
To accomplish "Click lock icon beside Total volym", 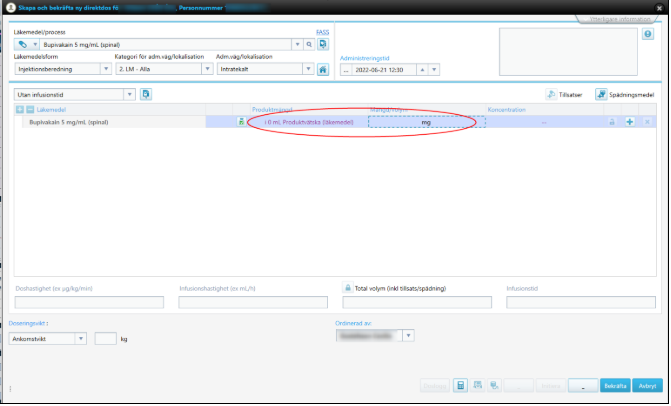I will 348,287.
